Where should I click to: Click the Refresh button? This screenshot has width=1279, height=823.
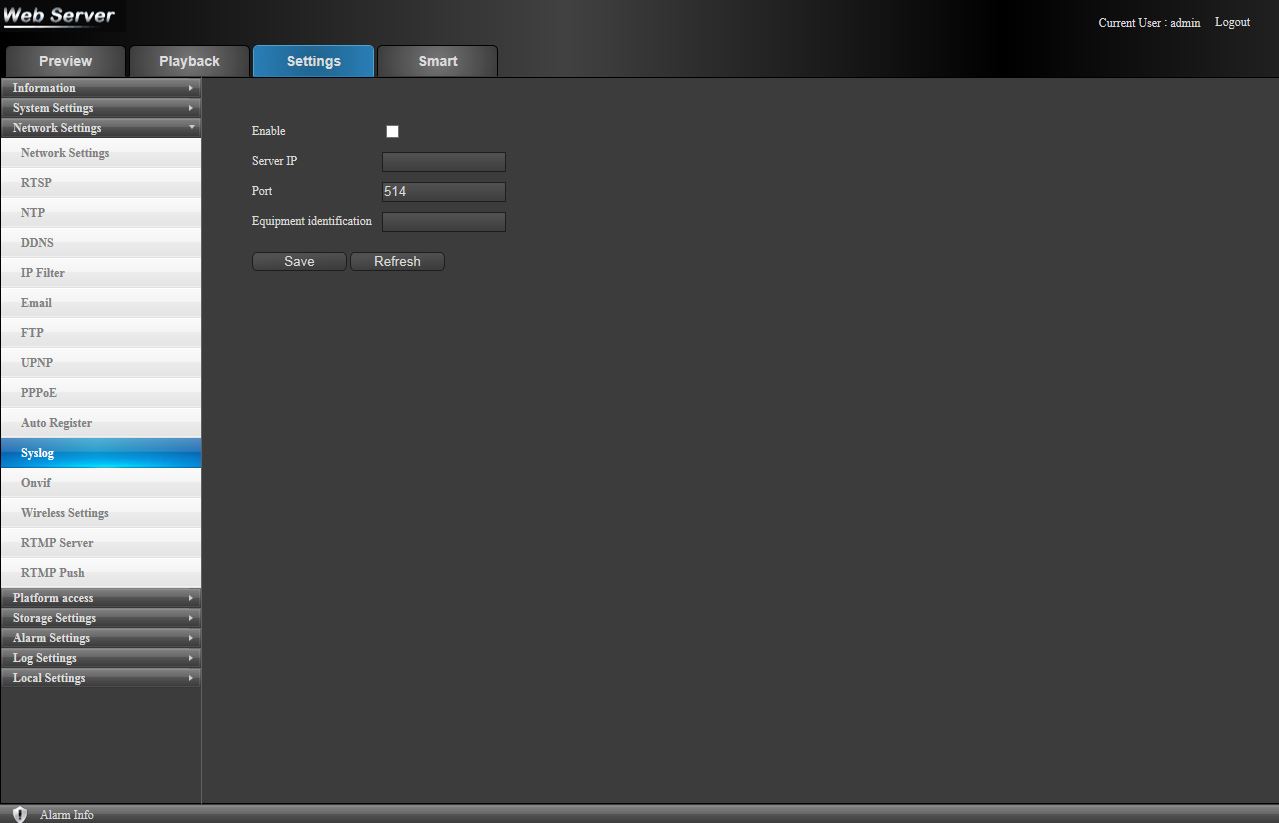397,261
